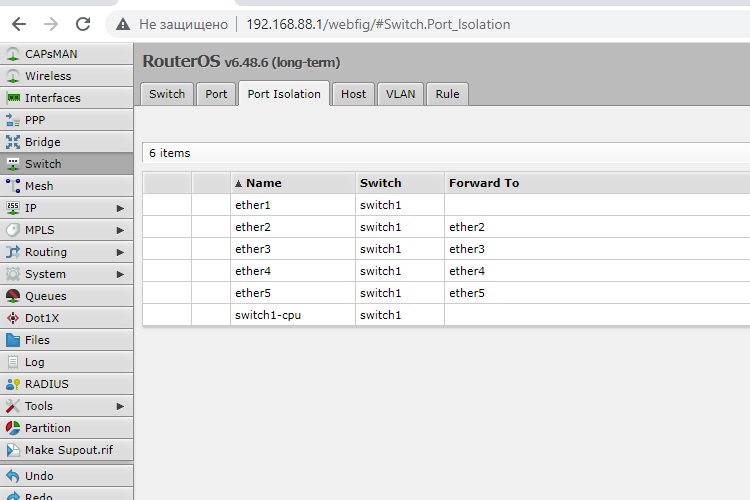Expand the Tools submenu arrow
Viewport: 750px width, 500px height.
coord(120,406)
